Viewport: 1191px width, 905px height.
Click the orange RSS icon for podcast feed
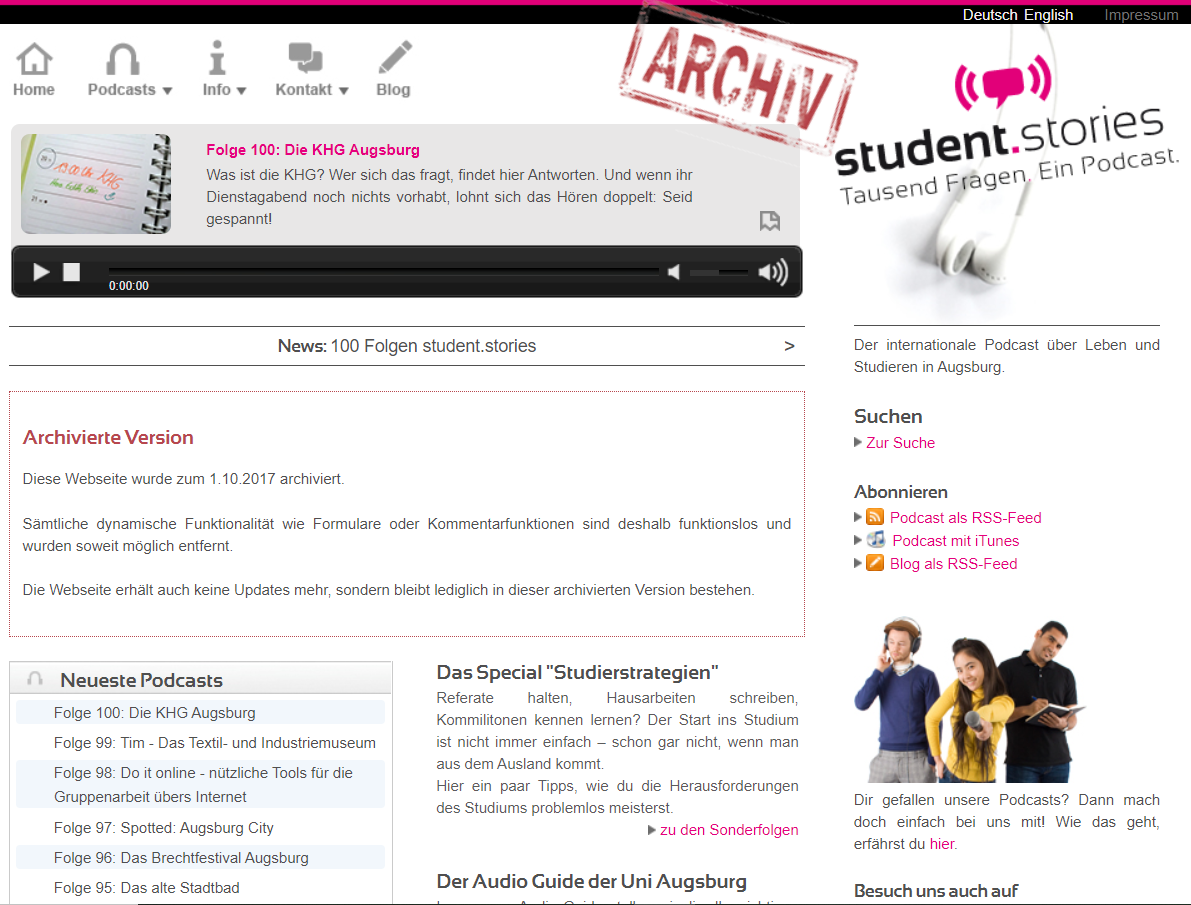coord(875,517)
